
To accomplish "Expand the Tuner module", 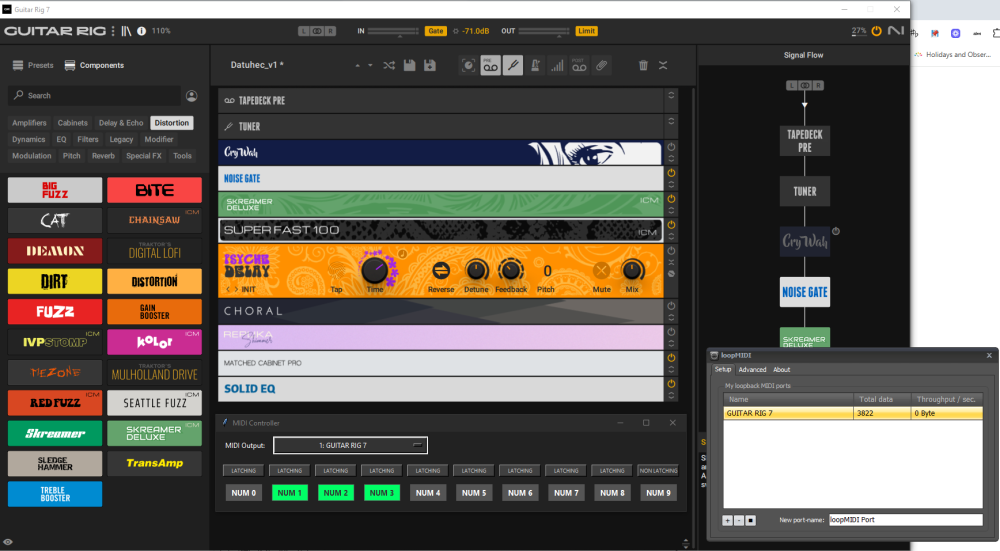I will pyautogui.click(x=671, y=121).
